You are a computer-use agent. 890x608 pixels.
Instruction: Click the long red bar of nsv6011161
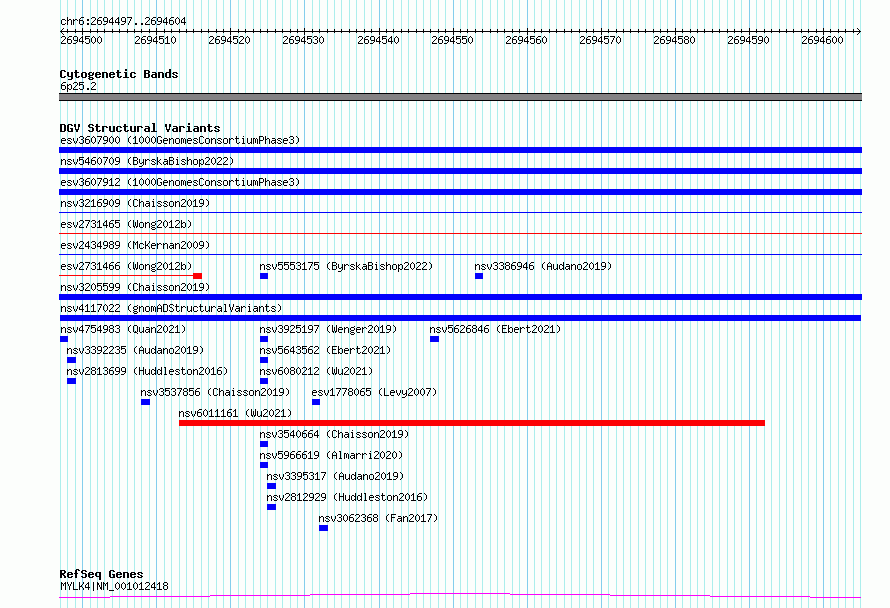(472, 423)
